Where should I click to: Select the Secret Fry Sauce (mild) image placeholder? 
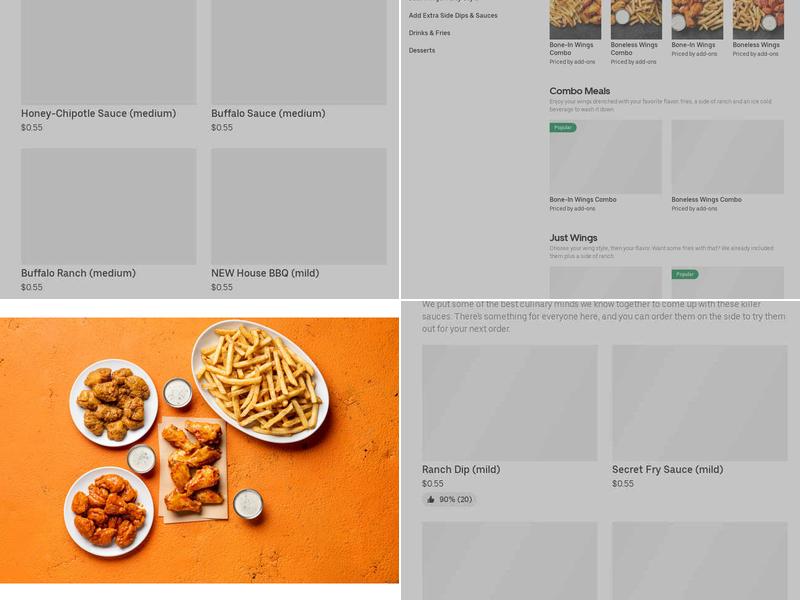699,403
